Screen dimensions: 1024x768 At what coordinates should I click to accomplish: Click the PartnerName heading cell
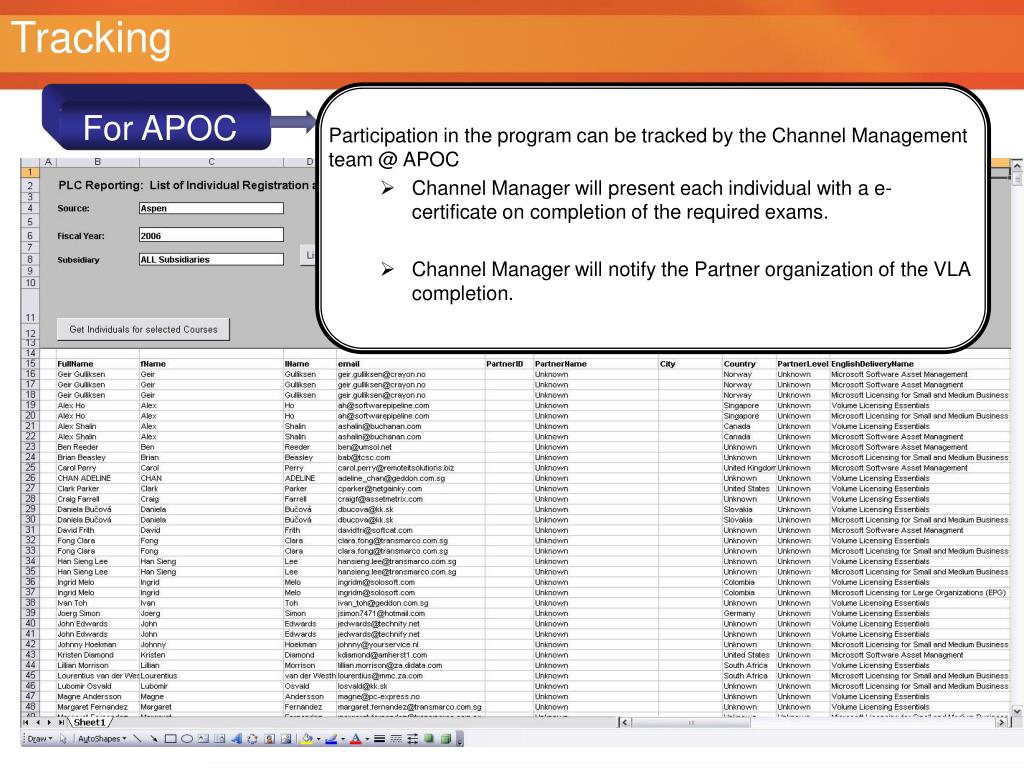[x=596, y=364]
